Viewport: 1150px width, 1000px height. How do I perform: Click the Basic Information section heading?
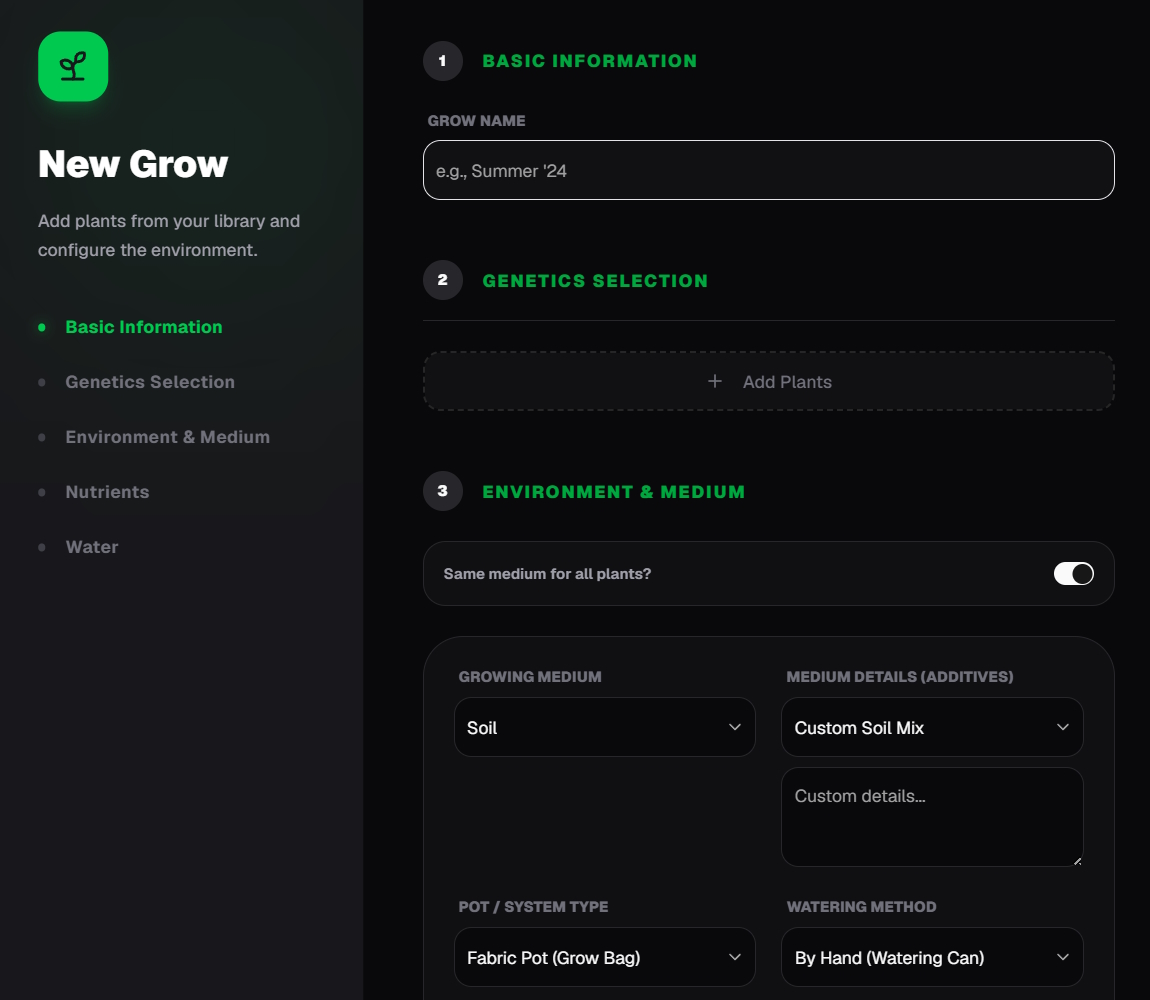coord(590,61)
